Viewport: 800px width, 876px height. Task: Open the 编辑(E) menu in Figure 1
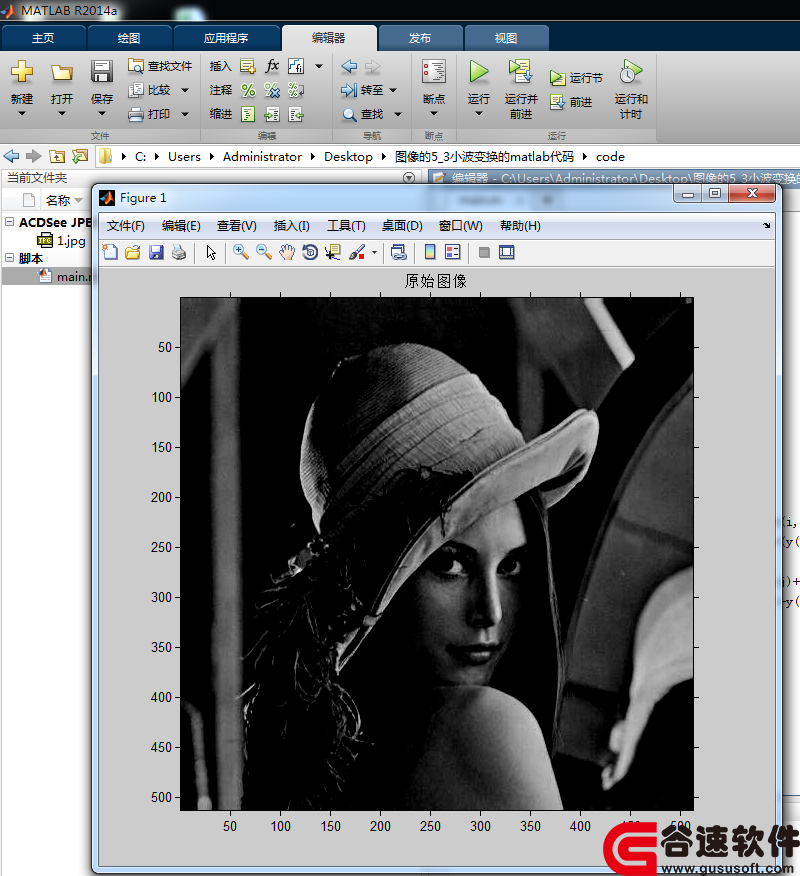pos(181,226)
